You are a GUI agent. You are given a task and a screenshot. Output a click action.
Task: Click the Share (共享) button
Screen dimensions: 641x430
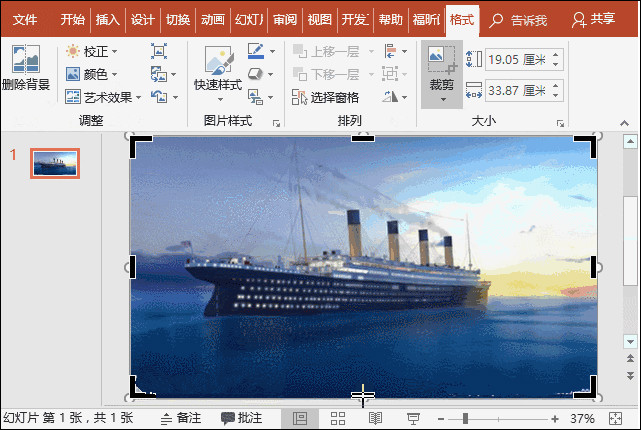(594, 19)
